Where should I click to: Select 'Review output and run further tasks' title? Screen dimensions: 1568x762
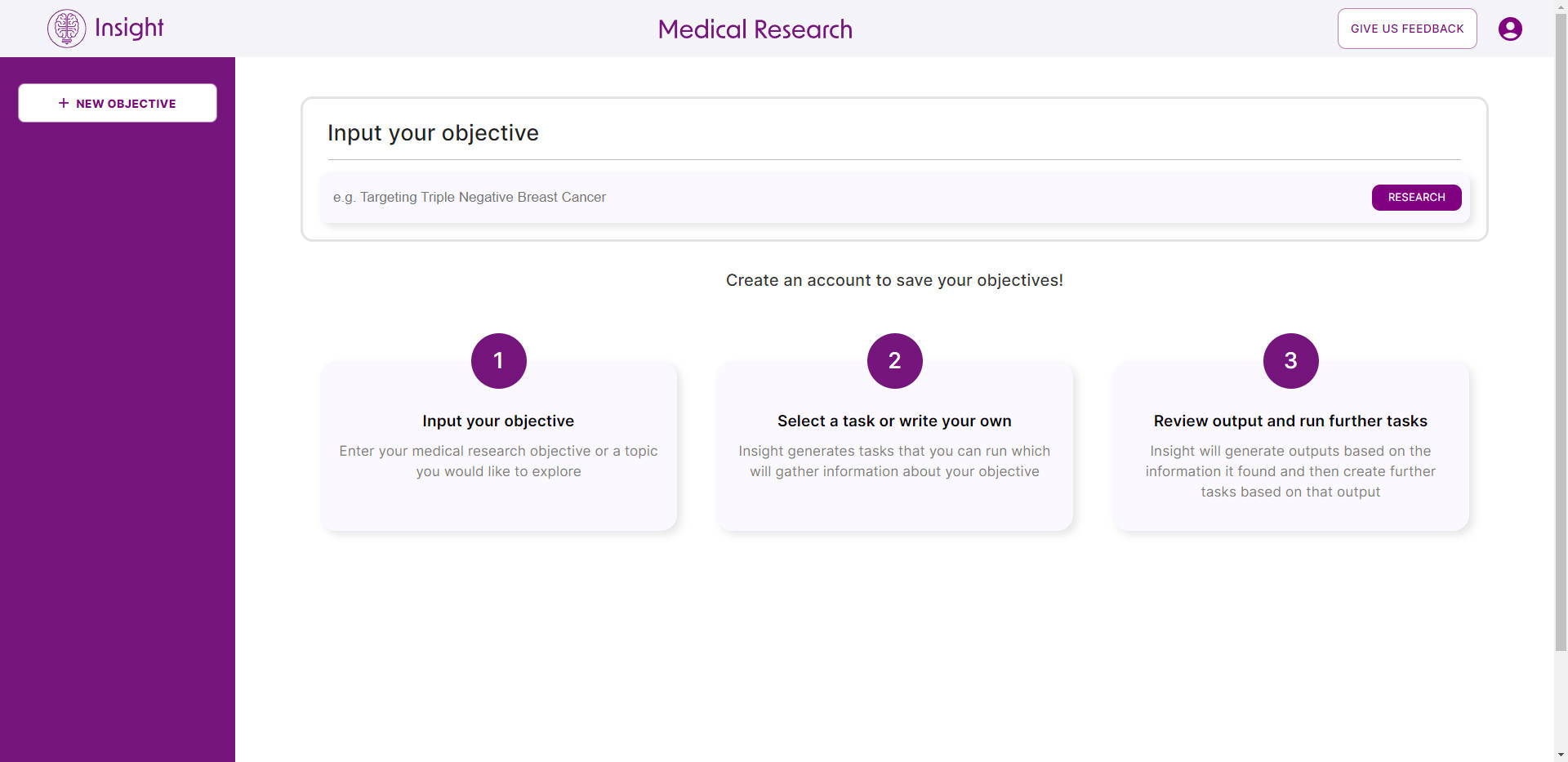(x=1290, y=421)
